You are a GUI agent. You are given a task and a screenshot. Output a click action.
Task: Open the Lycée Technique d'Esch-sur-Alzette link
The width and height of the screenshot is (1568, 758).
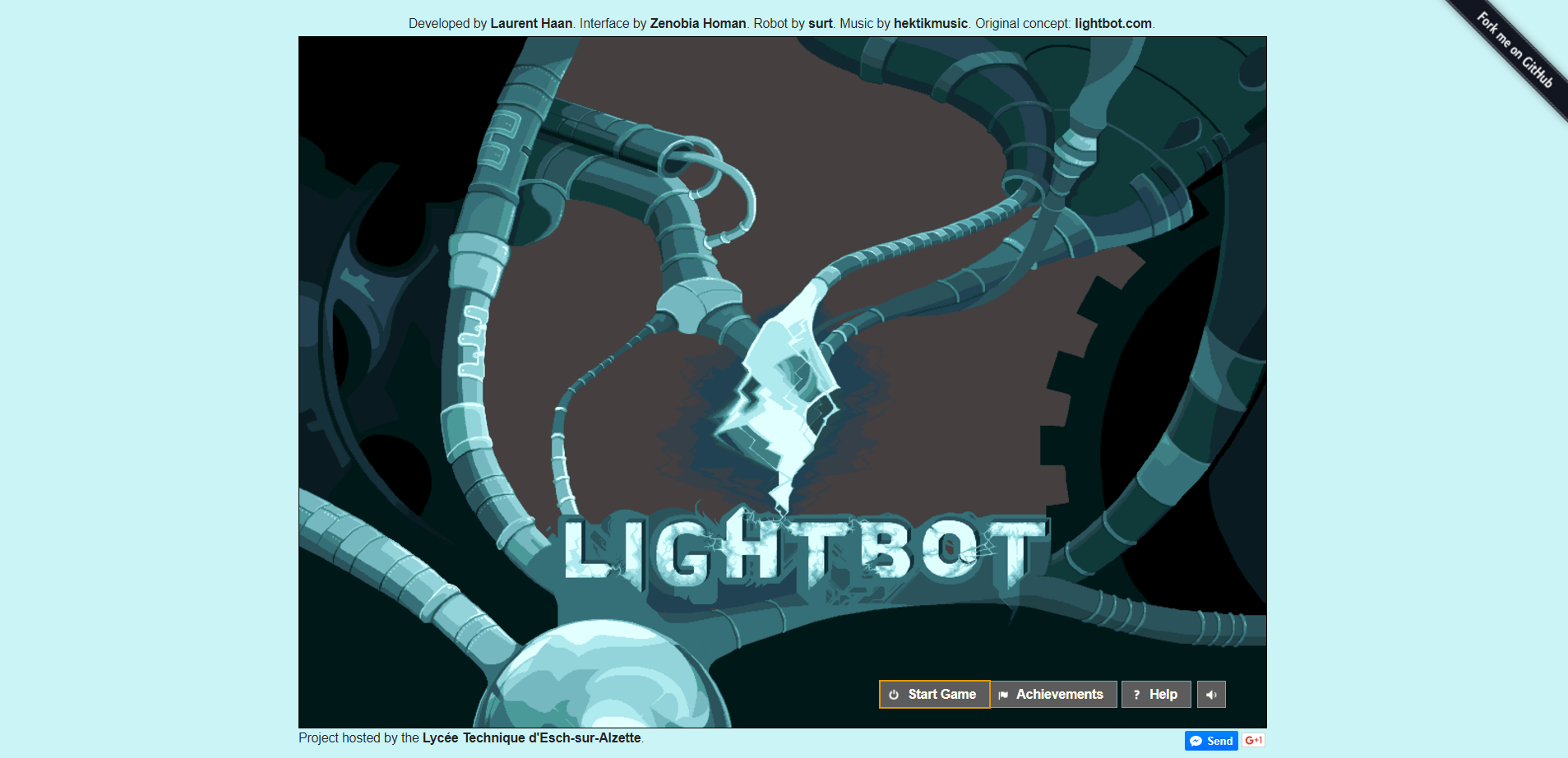point(531,737)
